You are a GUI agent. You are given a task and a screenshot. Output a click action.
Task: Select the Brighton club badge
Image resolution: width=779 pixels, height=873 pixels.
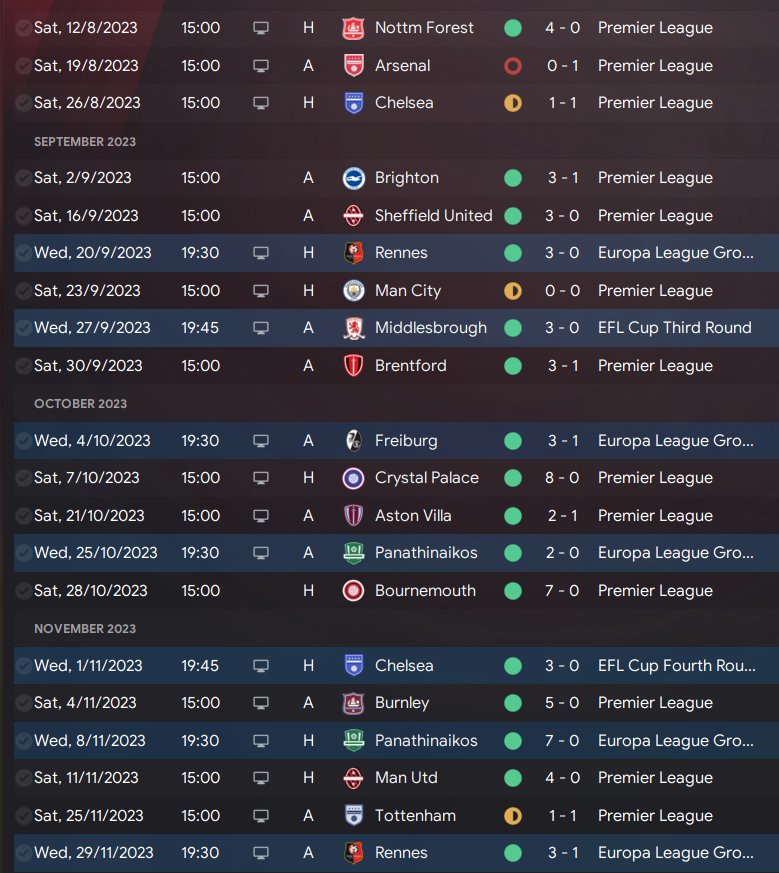pyautogui.click(x=352, y=178)
